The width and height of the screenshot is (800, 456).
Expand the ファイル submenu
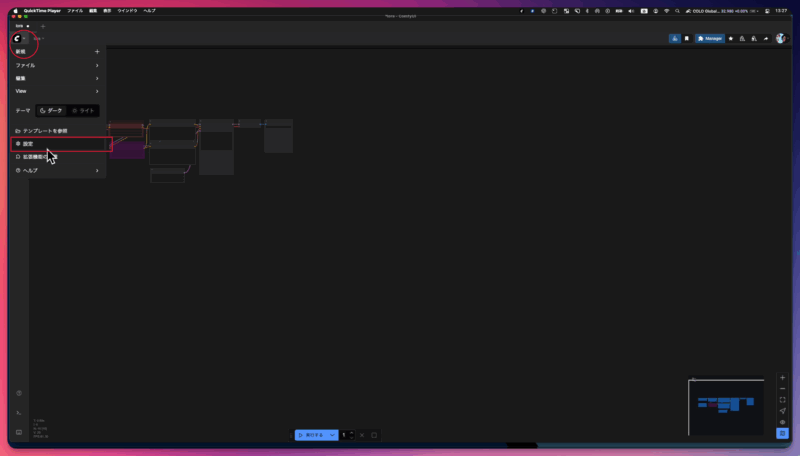tap(57, 65)
